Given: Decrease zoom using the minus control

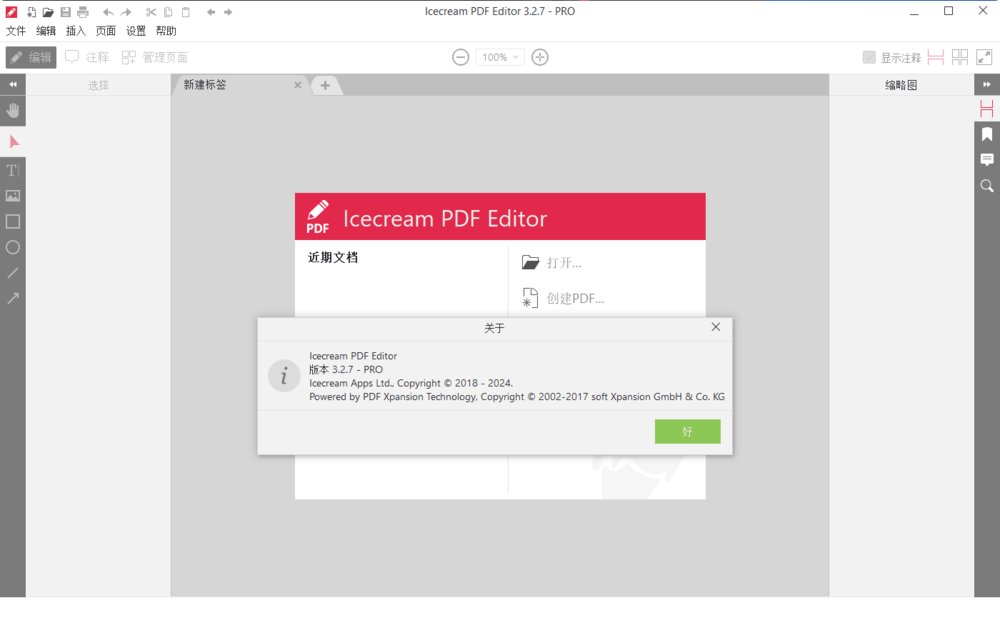Looking at the screenshot, I should pos(460,57).
